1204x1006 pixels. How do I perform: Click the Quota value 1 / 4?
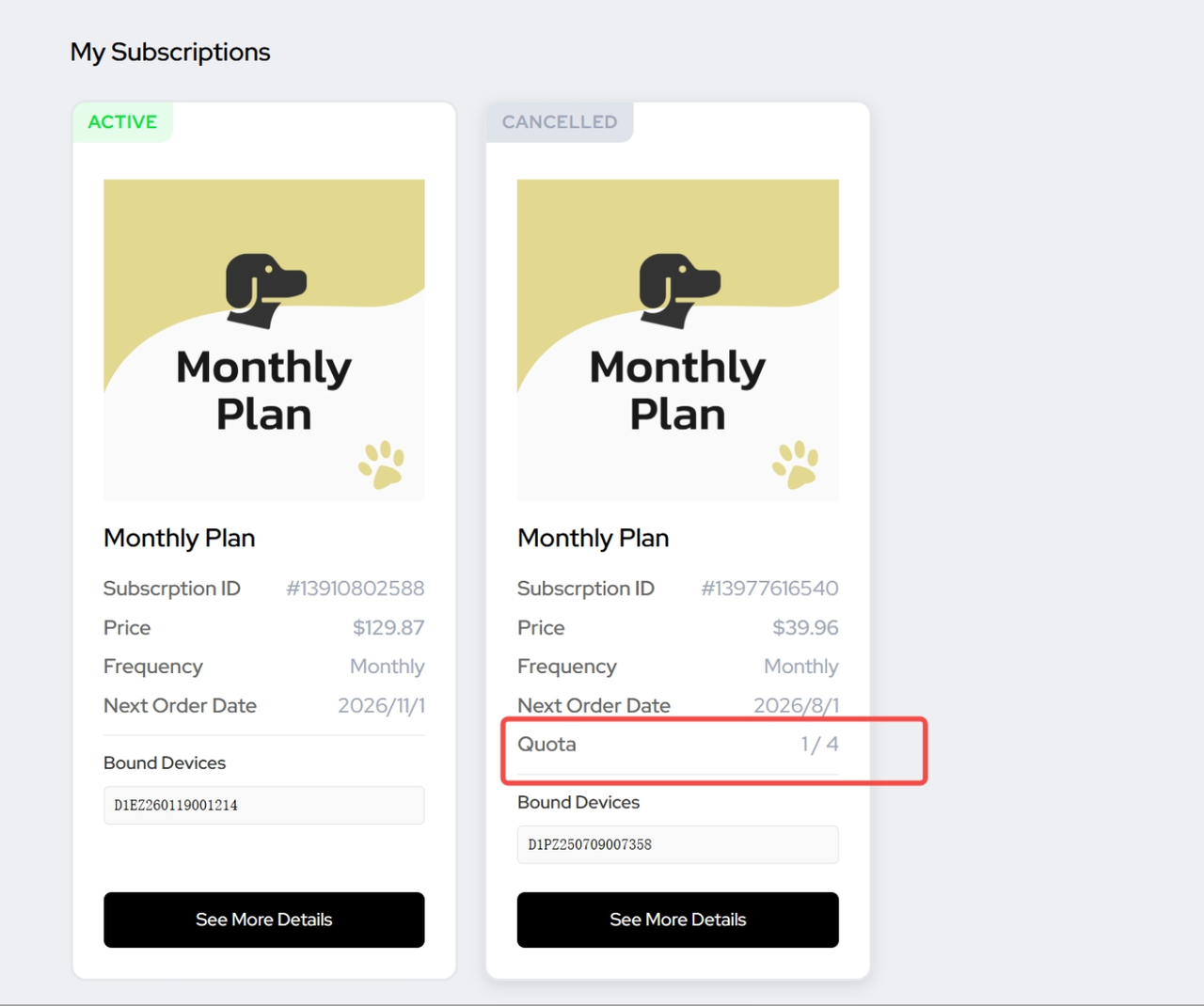click(x=819, y=745)
